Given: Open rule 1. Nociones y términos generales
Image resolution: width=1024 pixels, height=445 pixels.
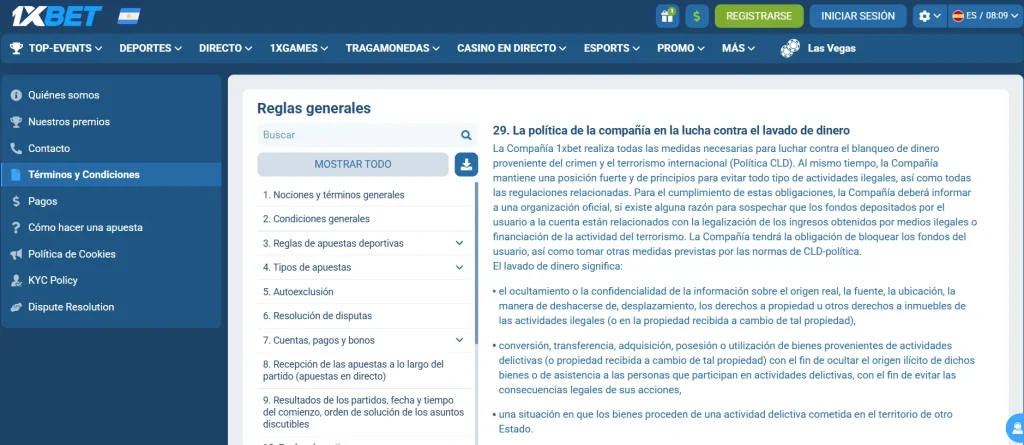Looking at the screenshot, I should pos(364,195).
